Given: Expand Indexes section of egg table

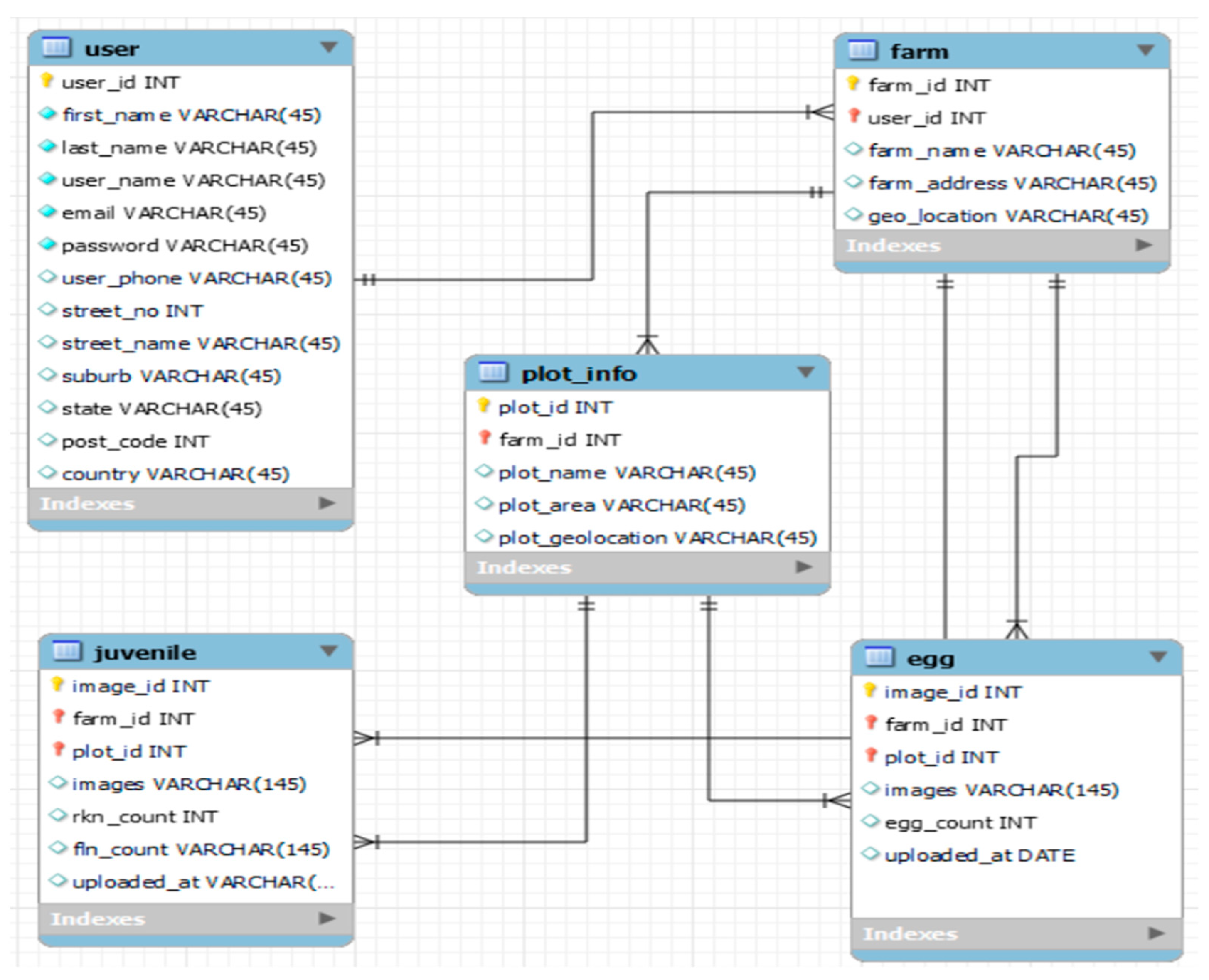Looking at the screenshot, I should coord(1157,934).
